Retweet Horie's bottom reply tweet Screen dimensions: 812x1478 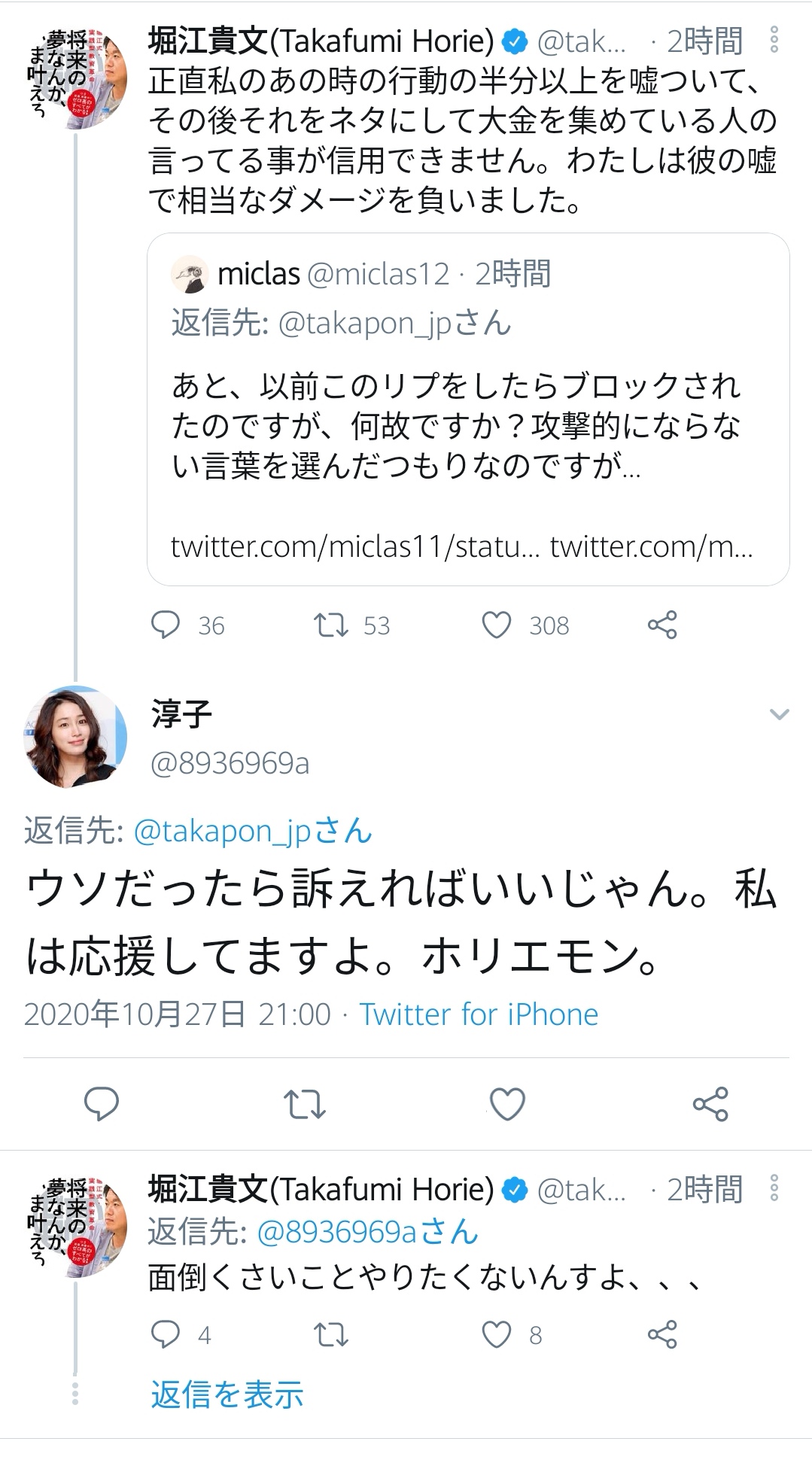click(330, 1334)
